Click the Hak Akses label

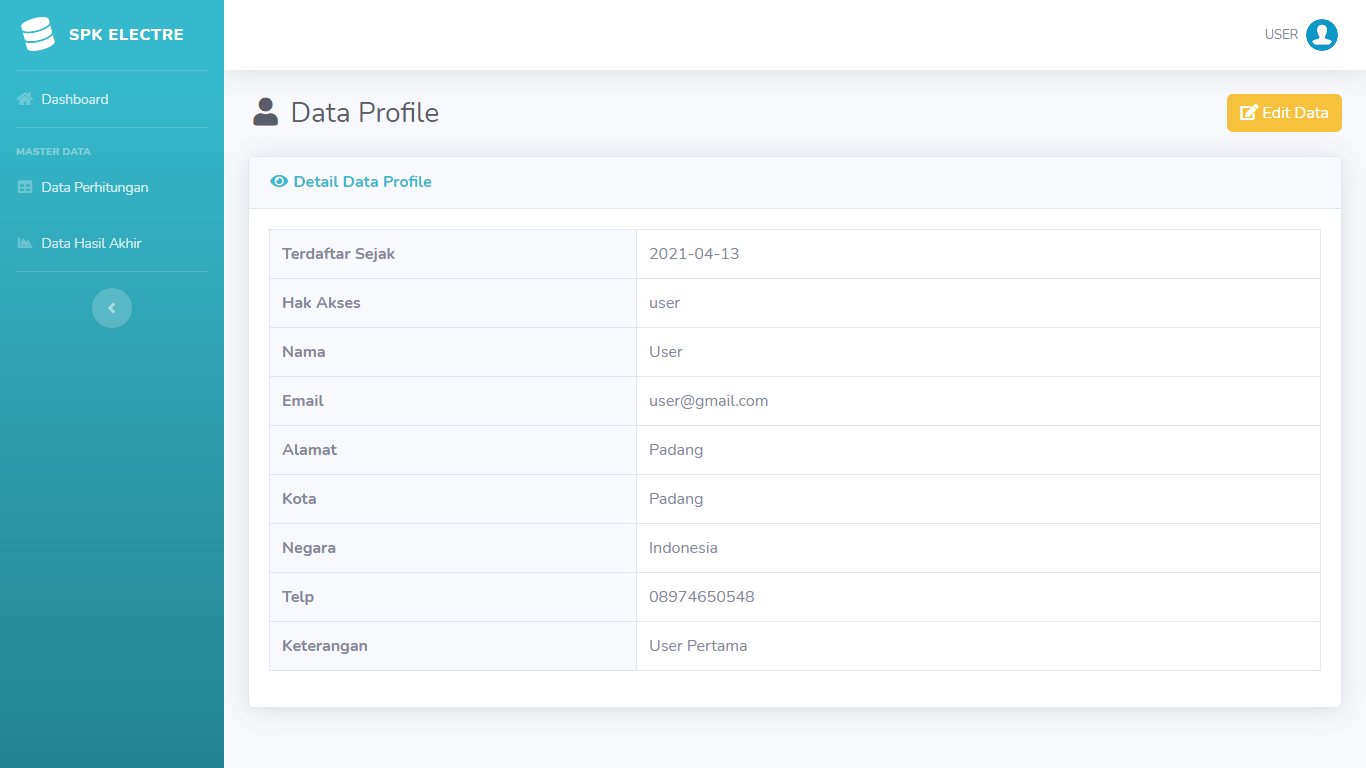pos(321,303)
